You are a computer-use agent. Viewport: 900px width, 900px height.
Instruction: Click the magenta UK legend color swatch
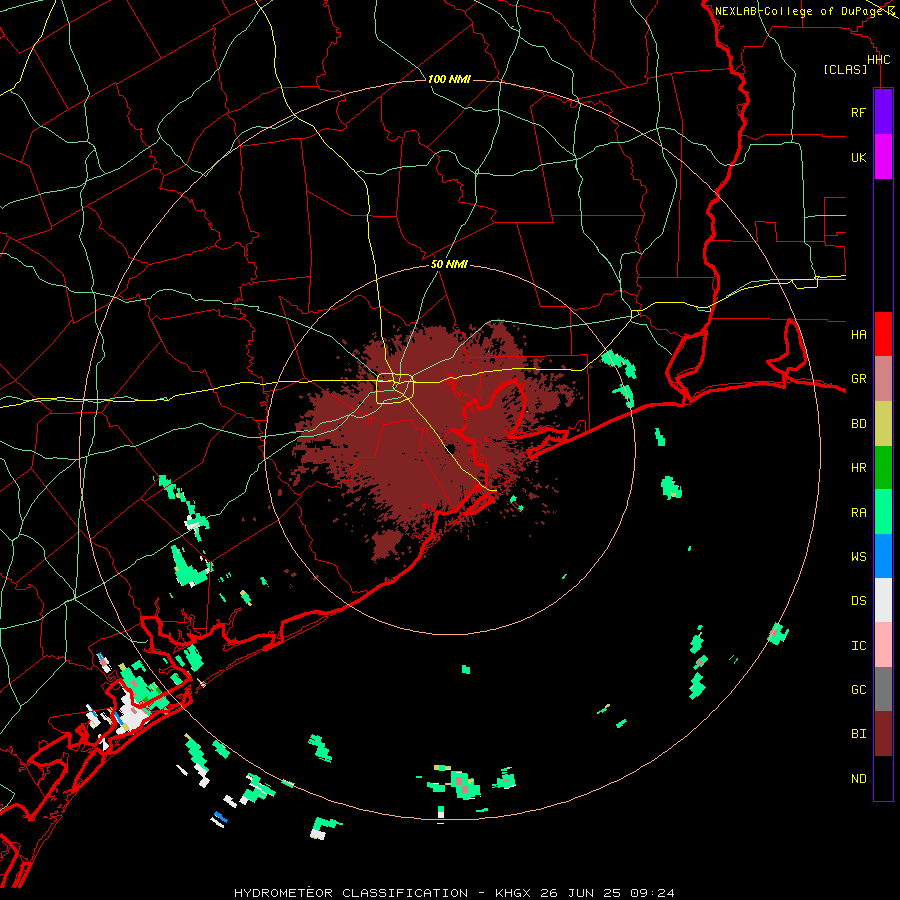883,157
